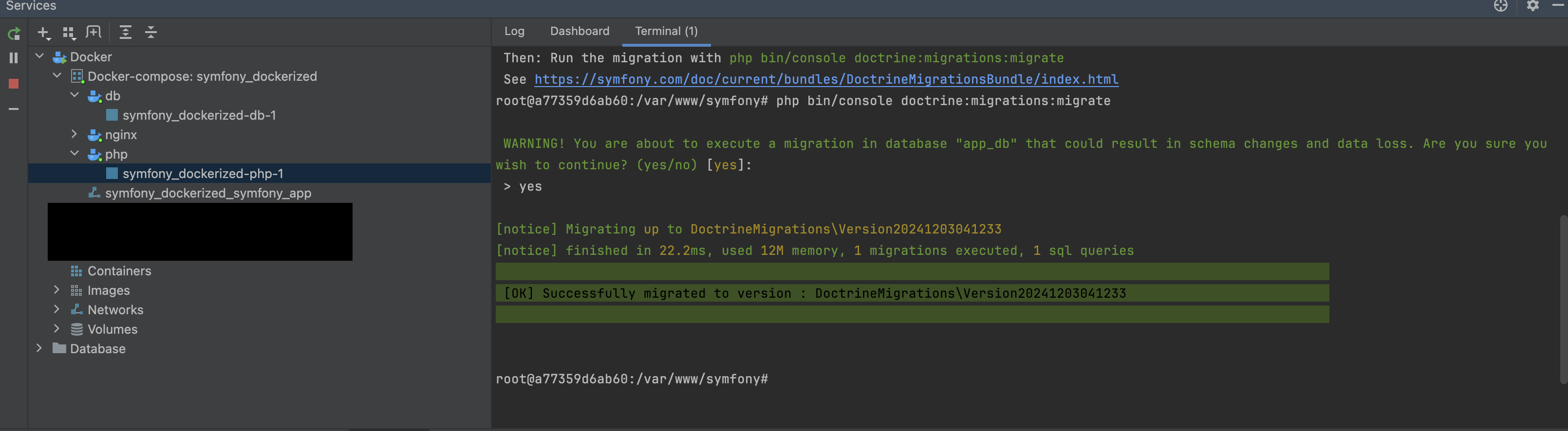The width and height of the screenshot is (1568, 431).
Task: Click the pause icon in the left strip
Action: click(14, 58)
